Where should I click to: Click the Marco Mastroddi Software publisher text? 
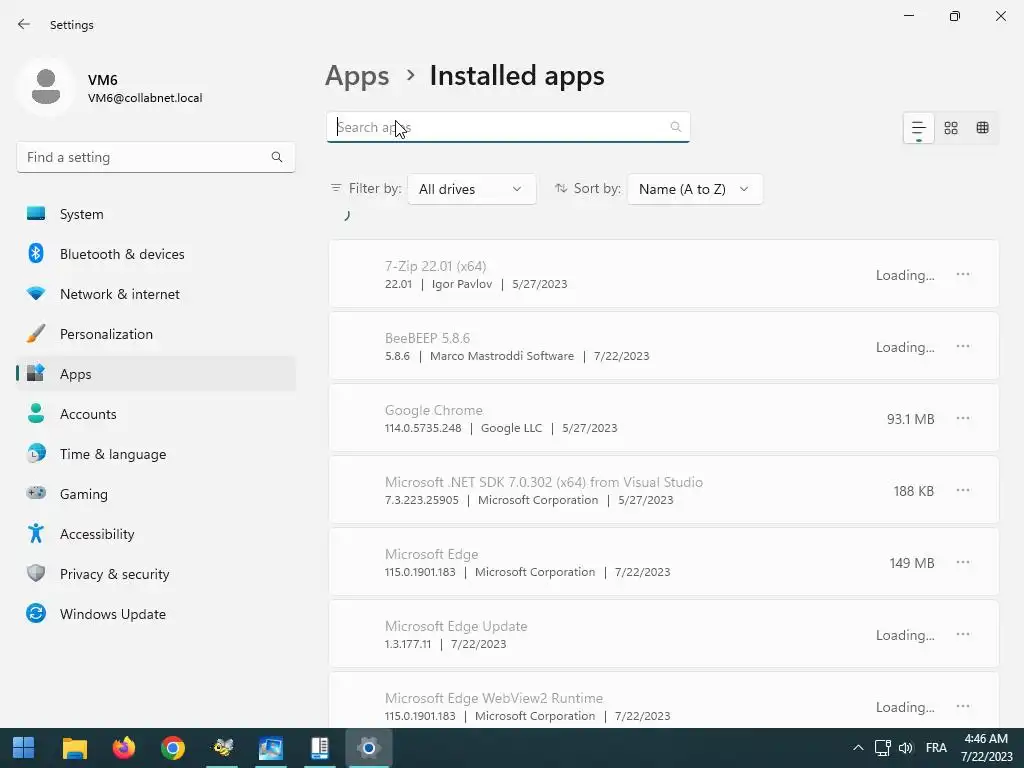[x=502, y=356]
